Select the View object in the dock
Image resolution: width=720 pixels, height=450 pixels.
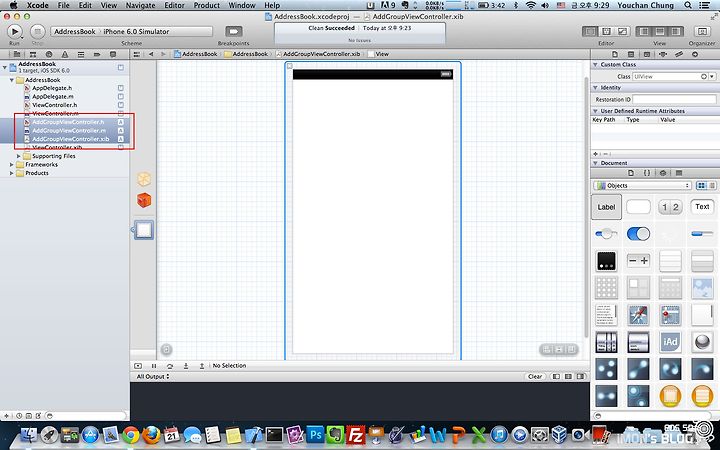coord(144,230)
